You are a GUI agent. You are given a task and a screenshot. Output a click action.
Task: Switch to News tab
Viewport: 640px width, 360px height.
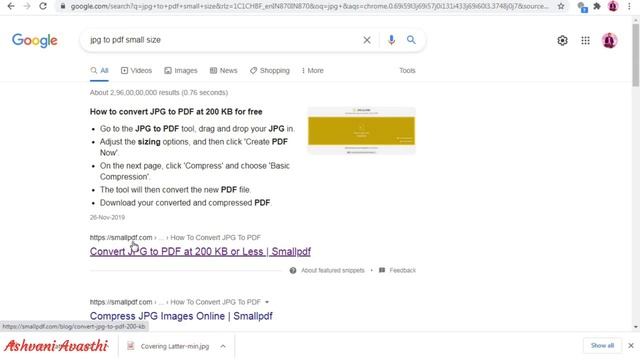pos(223,71)
